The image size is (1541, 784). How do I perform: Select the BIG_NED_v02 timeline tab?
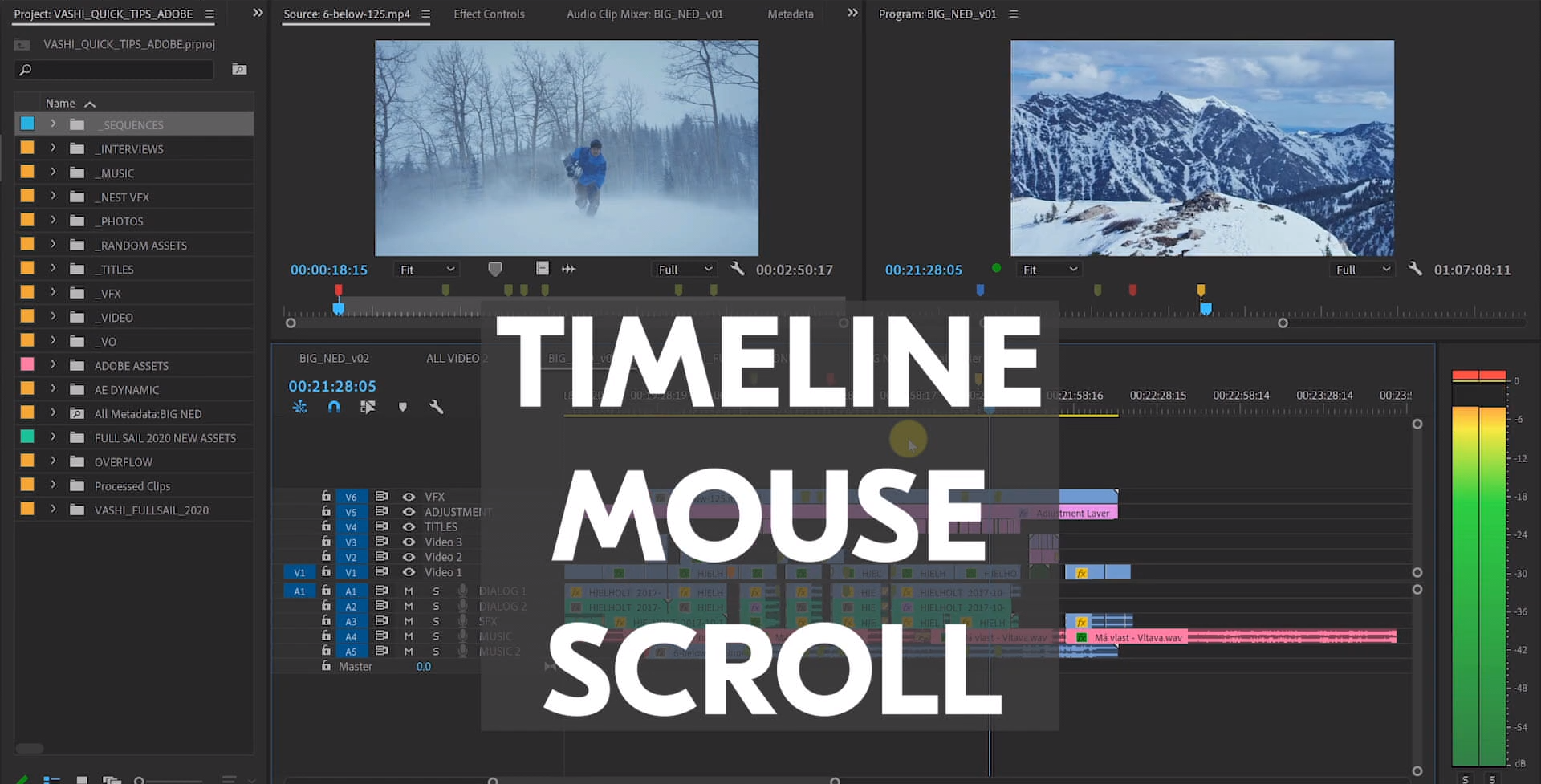point(334,358)
